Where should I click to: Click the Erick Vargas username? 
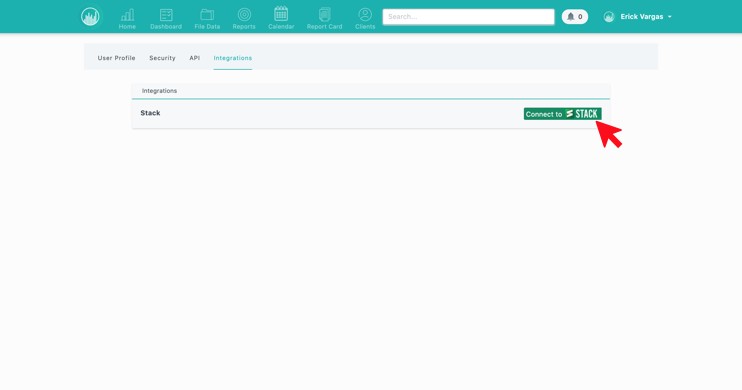pos(642,17)
